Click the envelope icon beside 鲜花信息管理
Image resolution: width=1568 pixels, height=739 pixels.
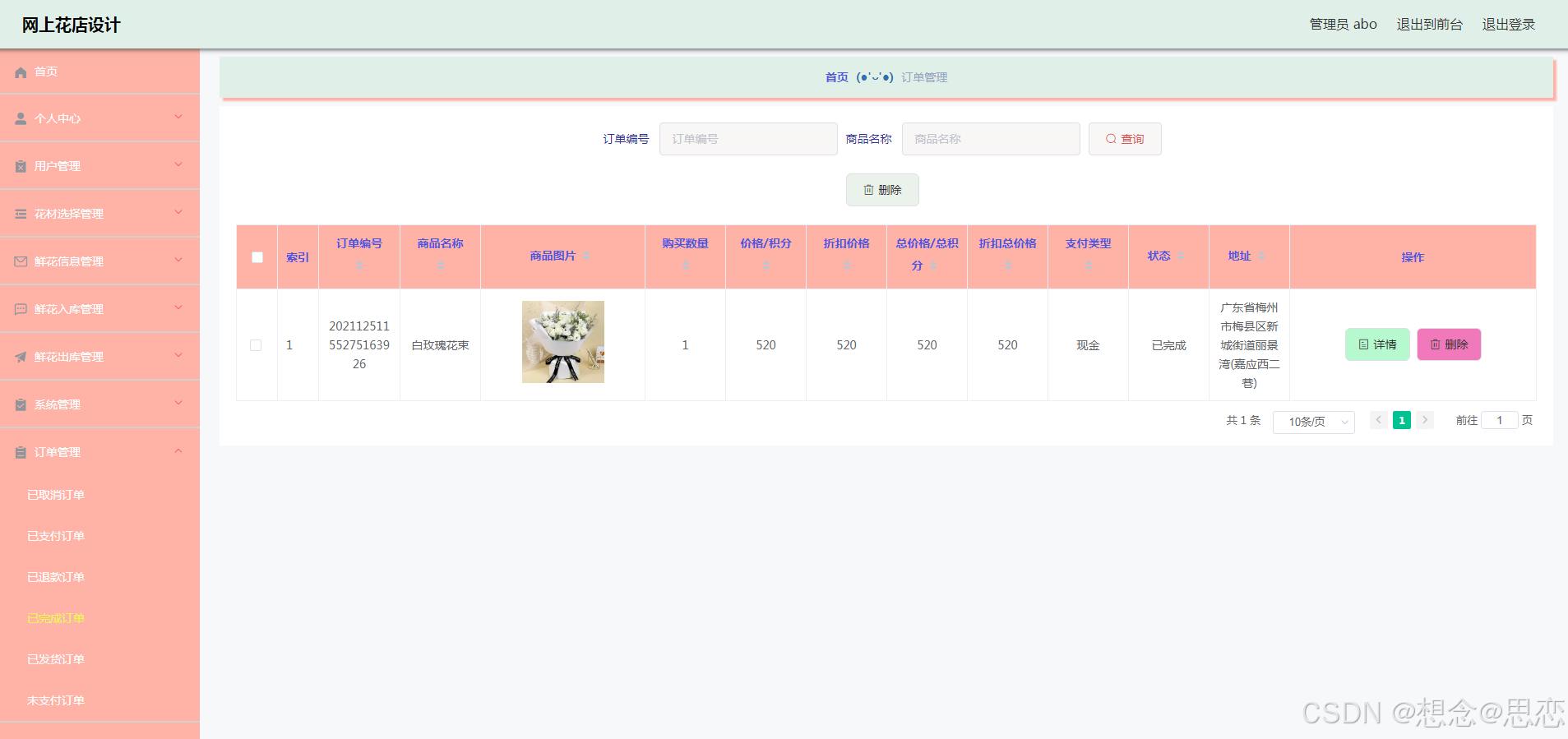tap(21, 262)
